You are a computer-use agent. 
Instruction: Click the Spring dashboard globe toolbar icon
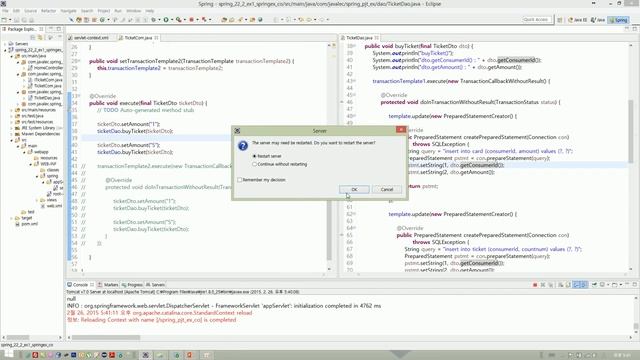pyautogui.click(x=260, y=20)
